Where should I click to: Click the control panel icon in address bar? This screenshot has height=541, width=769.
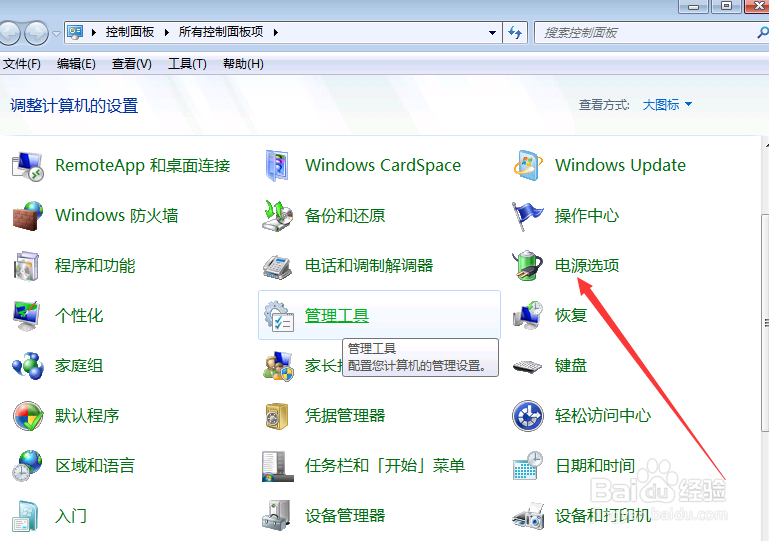[76, 32]
